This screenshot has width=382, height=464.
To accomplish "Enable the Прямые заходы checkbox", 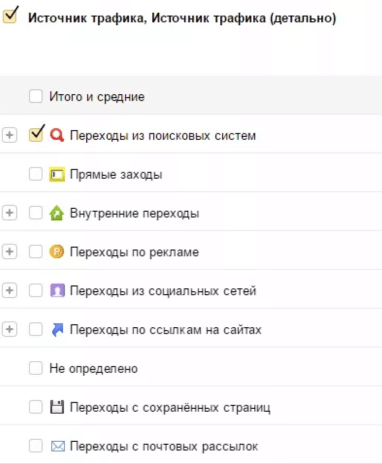I will tap(36, 174).
